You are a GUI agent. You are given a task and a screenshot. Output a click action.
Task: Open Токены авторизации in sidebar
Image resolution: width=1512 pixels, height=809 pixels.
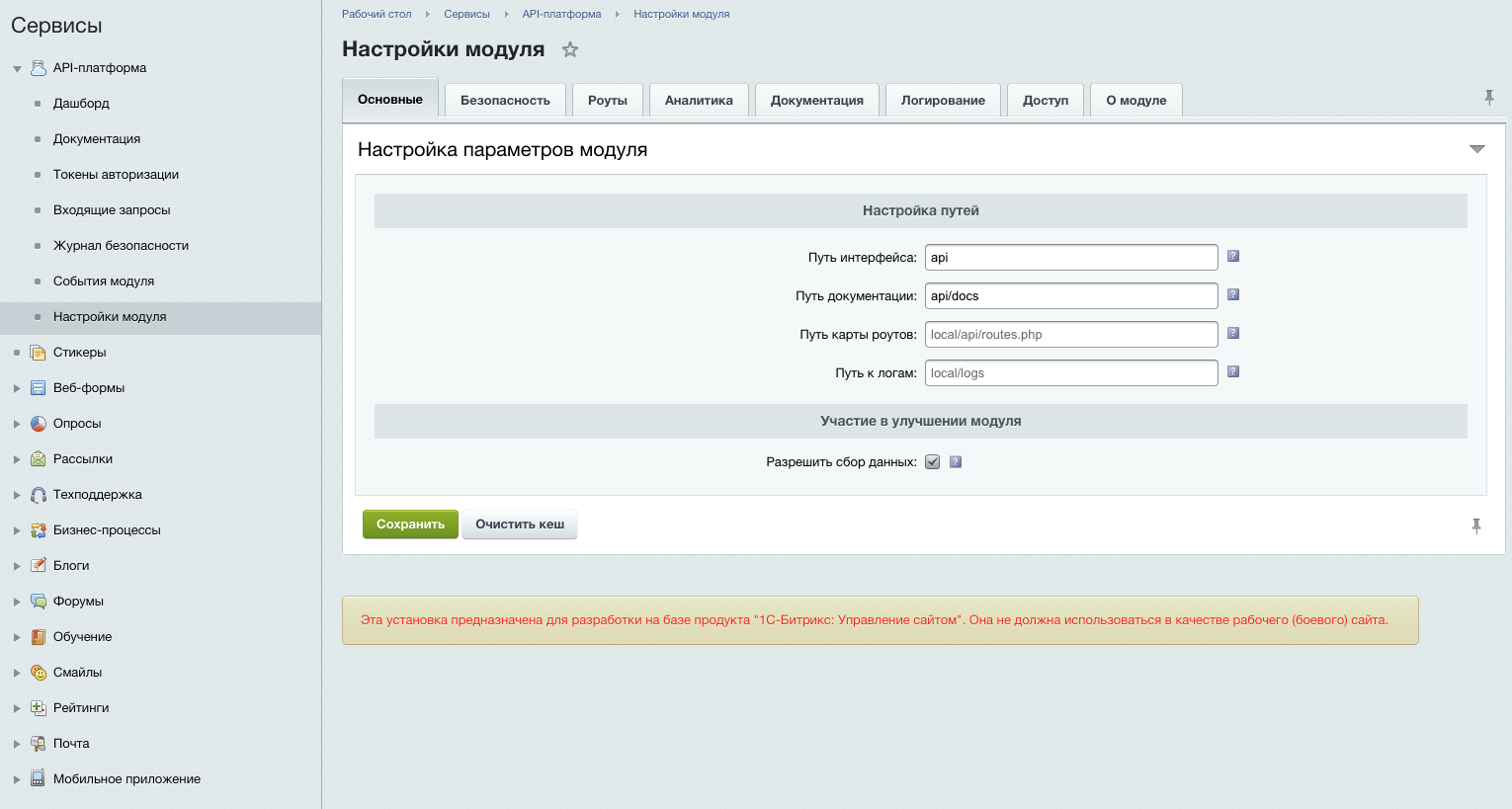[116, 175]
